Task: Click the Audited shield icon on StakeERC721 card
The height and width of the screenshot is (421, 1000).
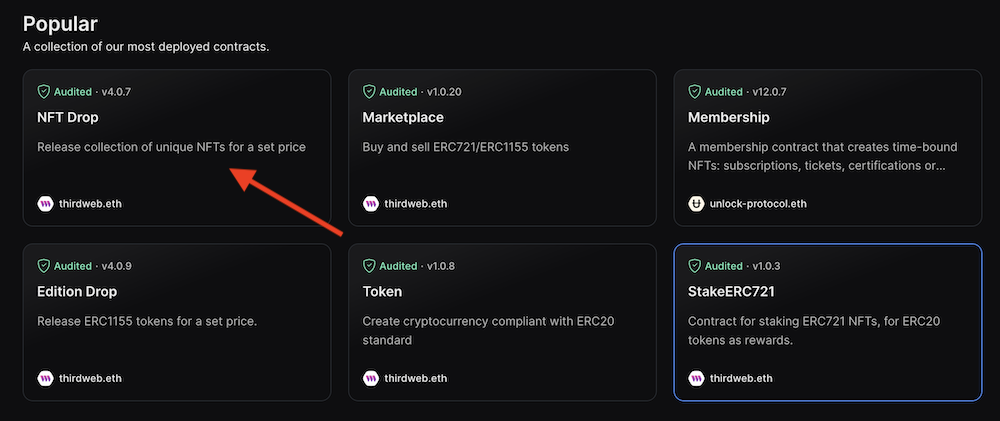Action: pos(696,267)
